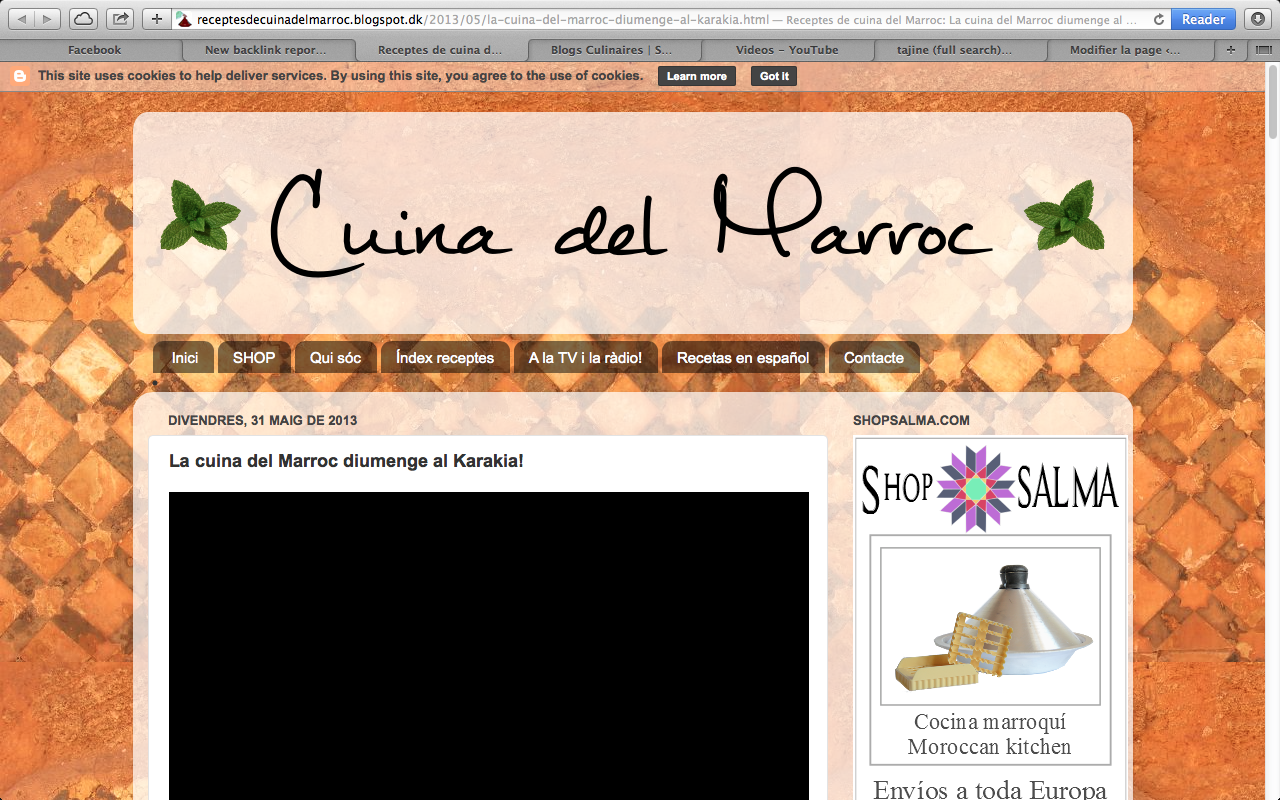Go to the SHOP page

[x=254, y=357]
